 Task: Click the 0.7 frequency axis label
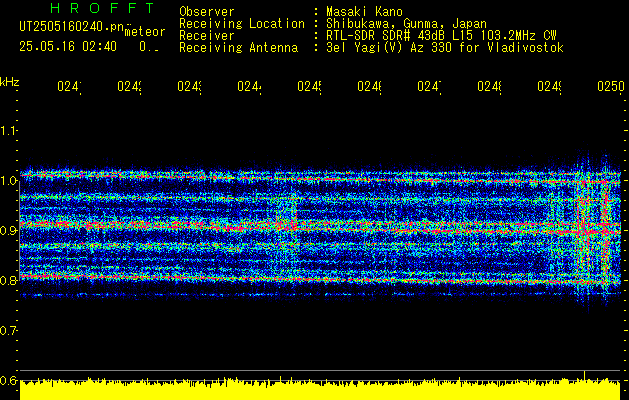(x=9, y=330)
